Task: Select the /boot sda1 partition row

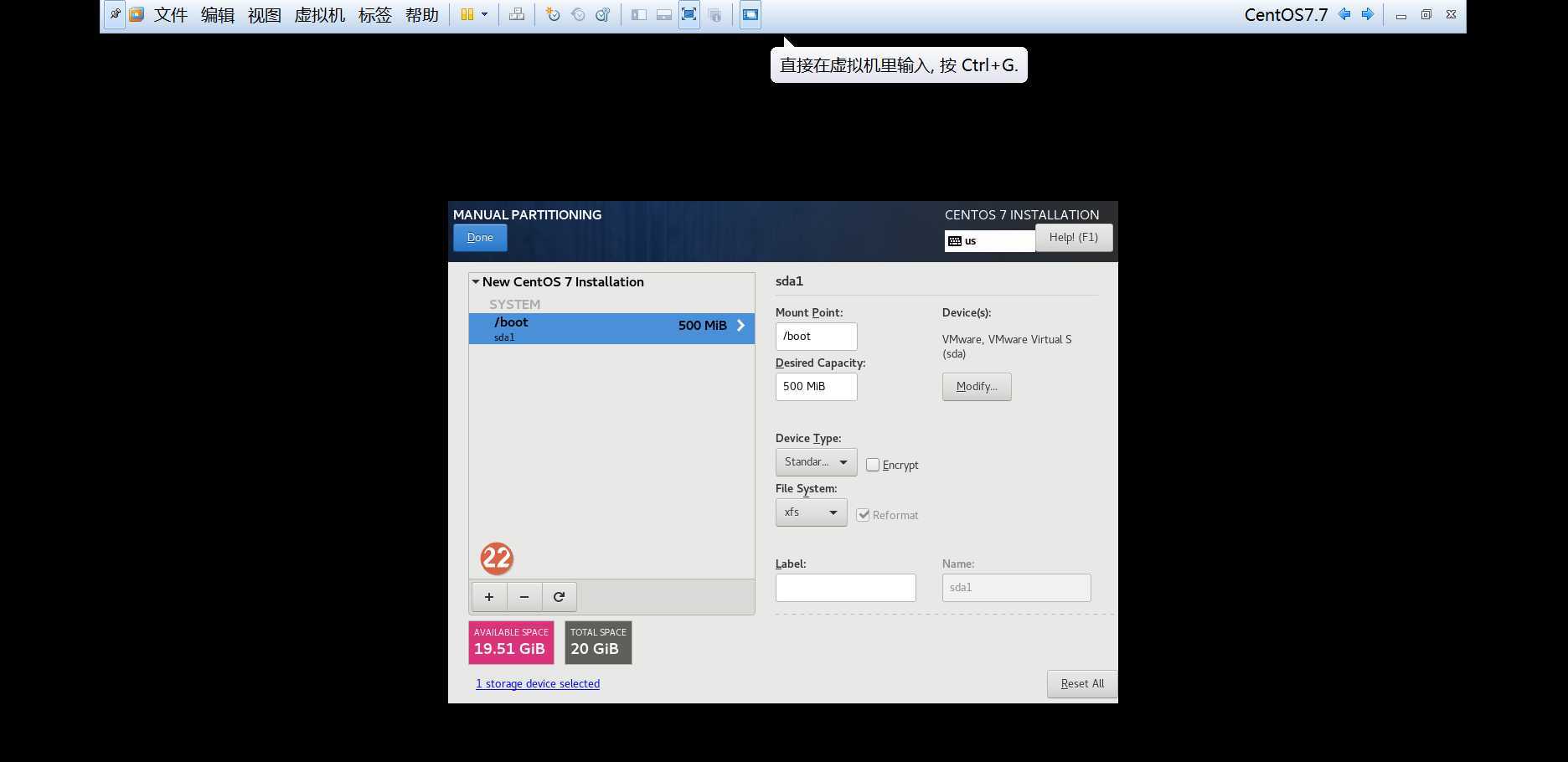Action: 611,328
